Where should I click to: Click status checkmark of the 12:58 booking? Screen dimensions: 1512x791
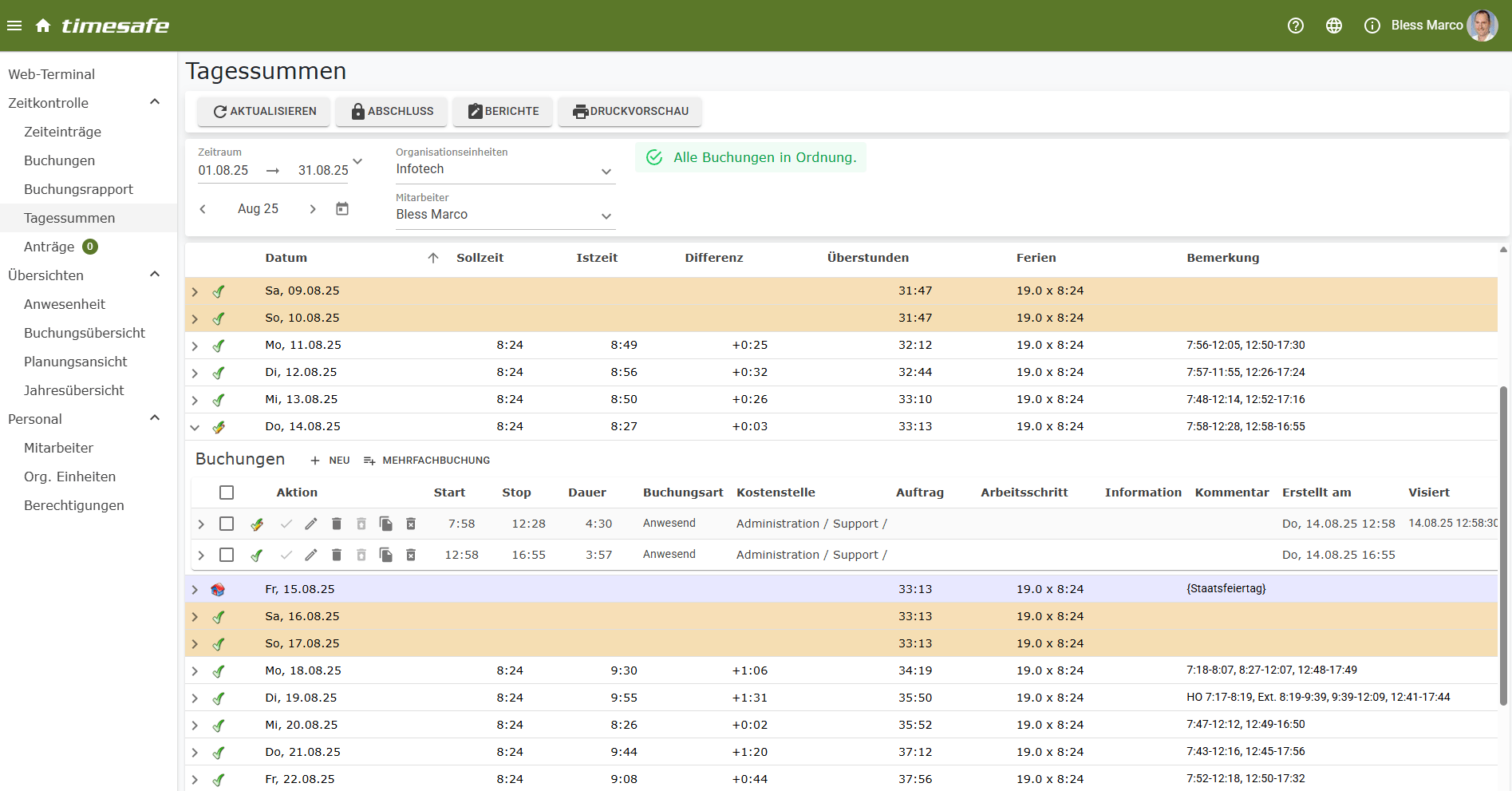[257, 555]
